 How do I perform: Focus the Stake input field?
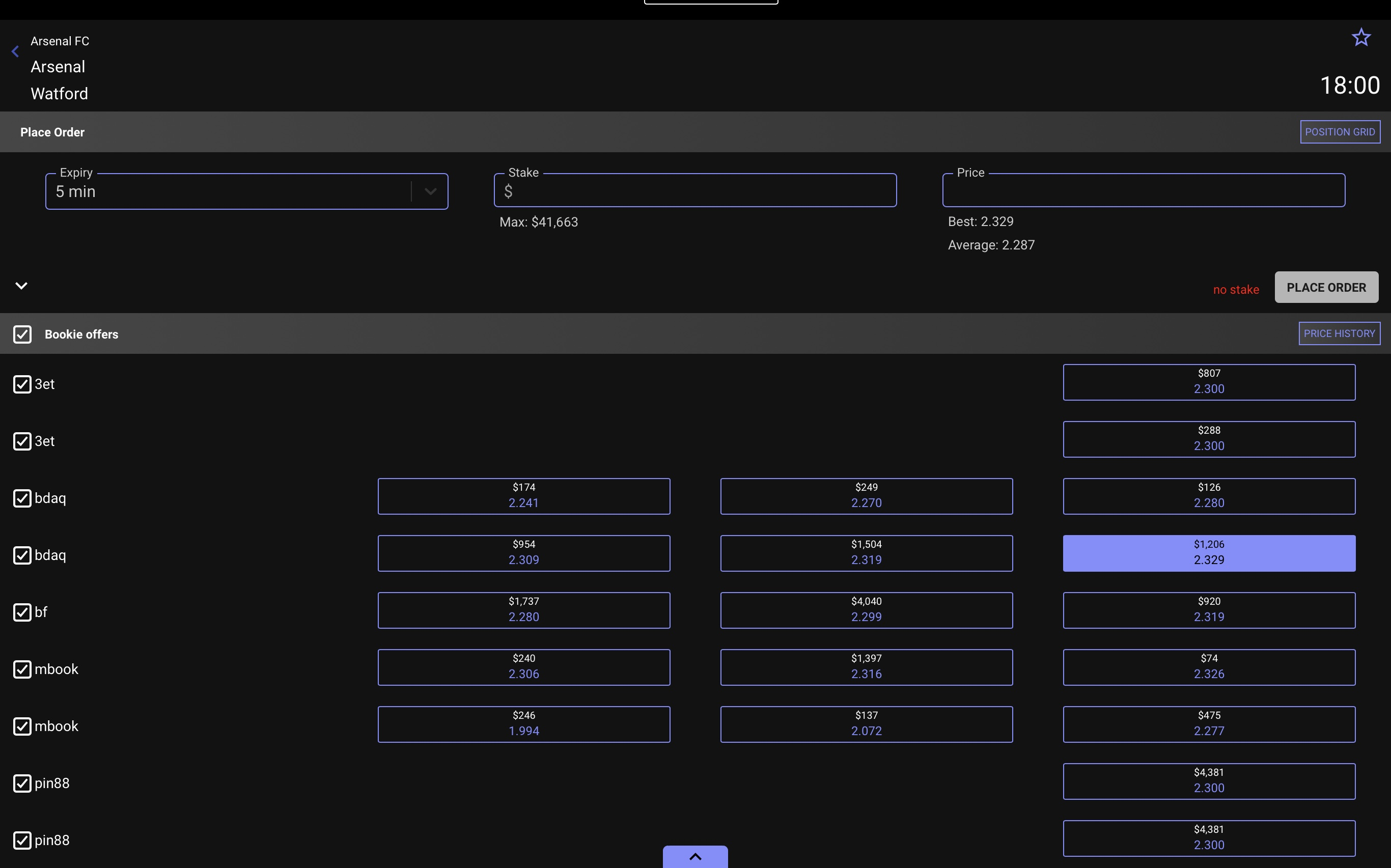coord(695,190)
